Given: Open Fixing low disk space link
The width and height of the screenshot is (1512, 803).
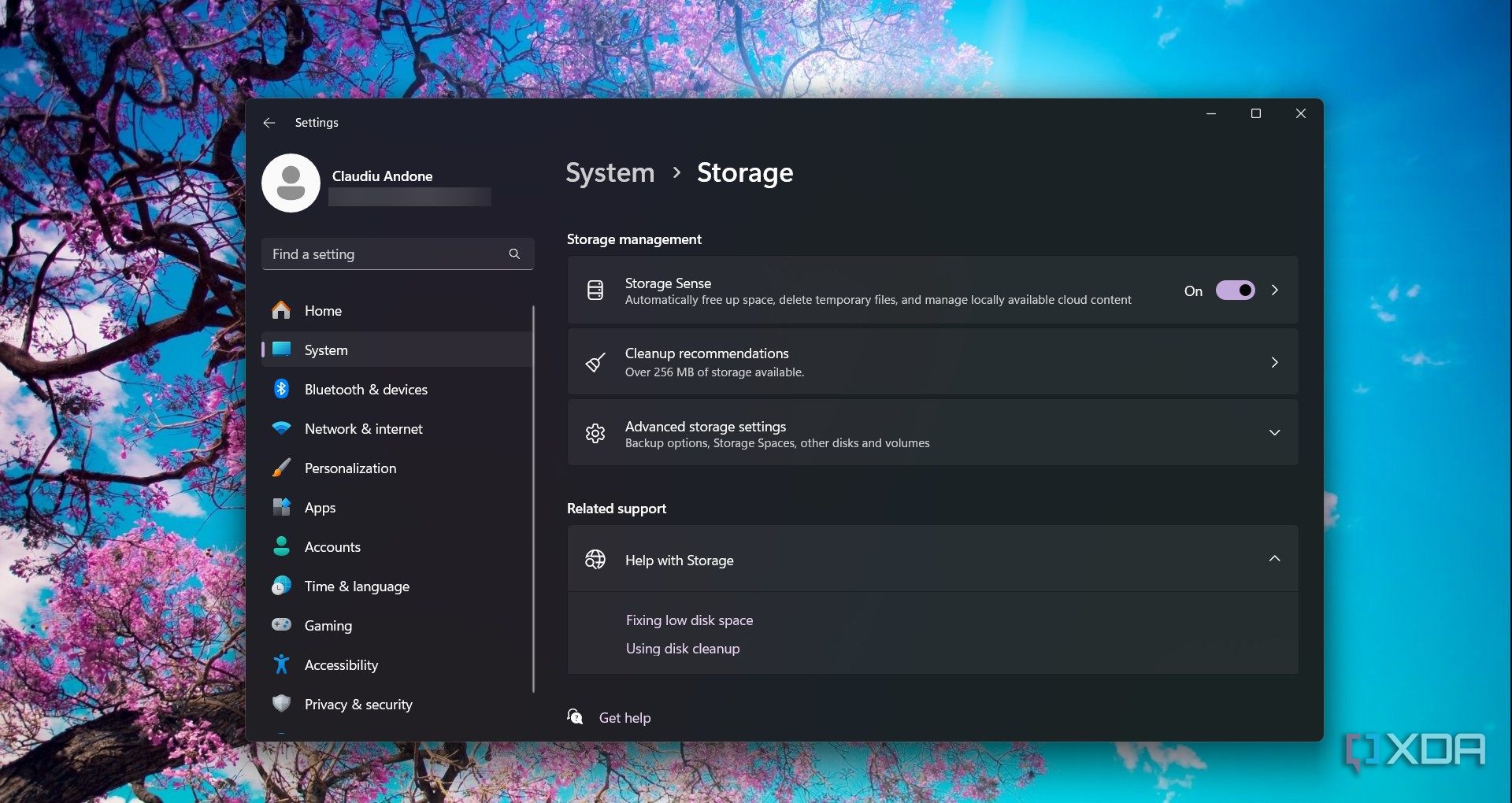Looking at the screenshot, I should 689,620.
